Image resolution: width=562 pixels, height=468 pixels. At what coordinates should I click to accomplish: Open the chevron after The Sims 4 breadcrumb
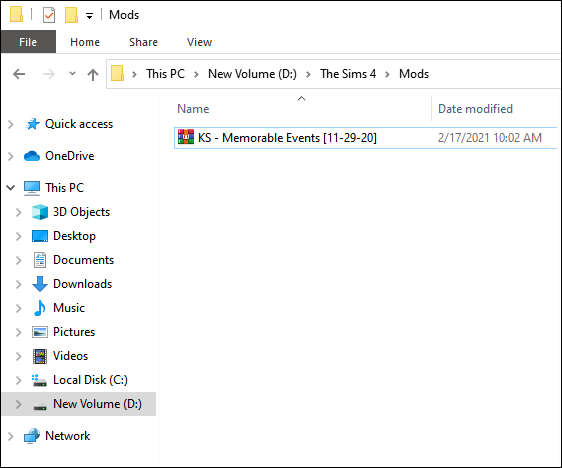387,75
